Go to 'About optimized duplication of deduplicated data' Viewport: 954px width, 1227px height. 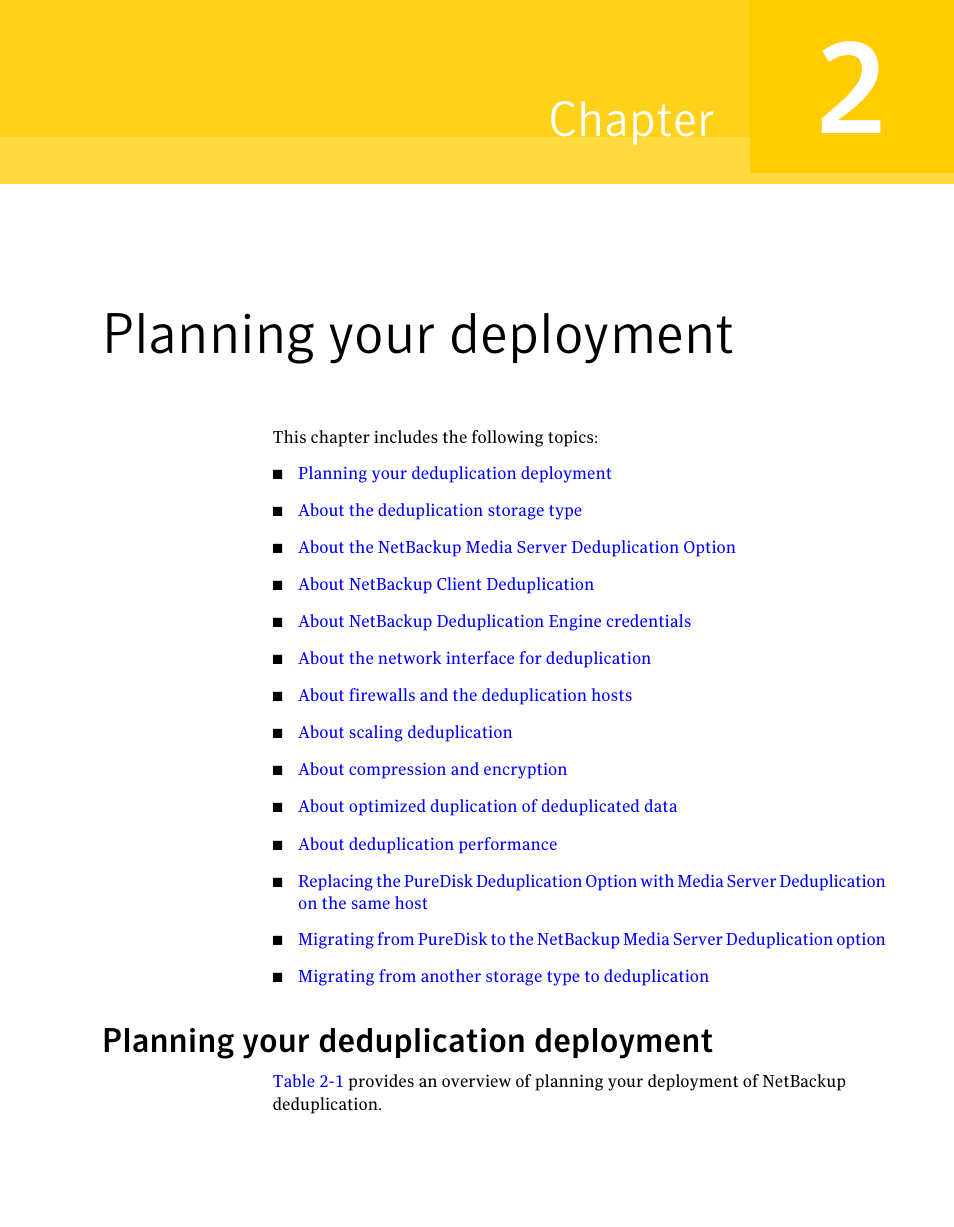(487, 807)
